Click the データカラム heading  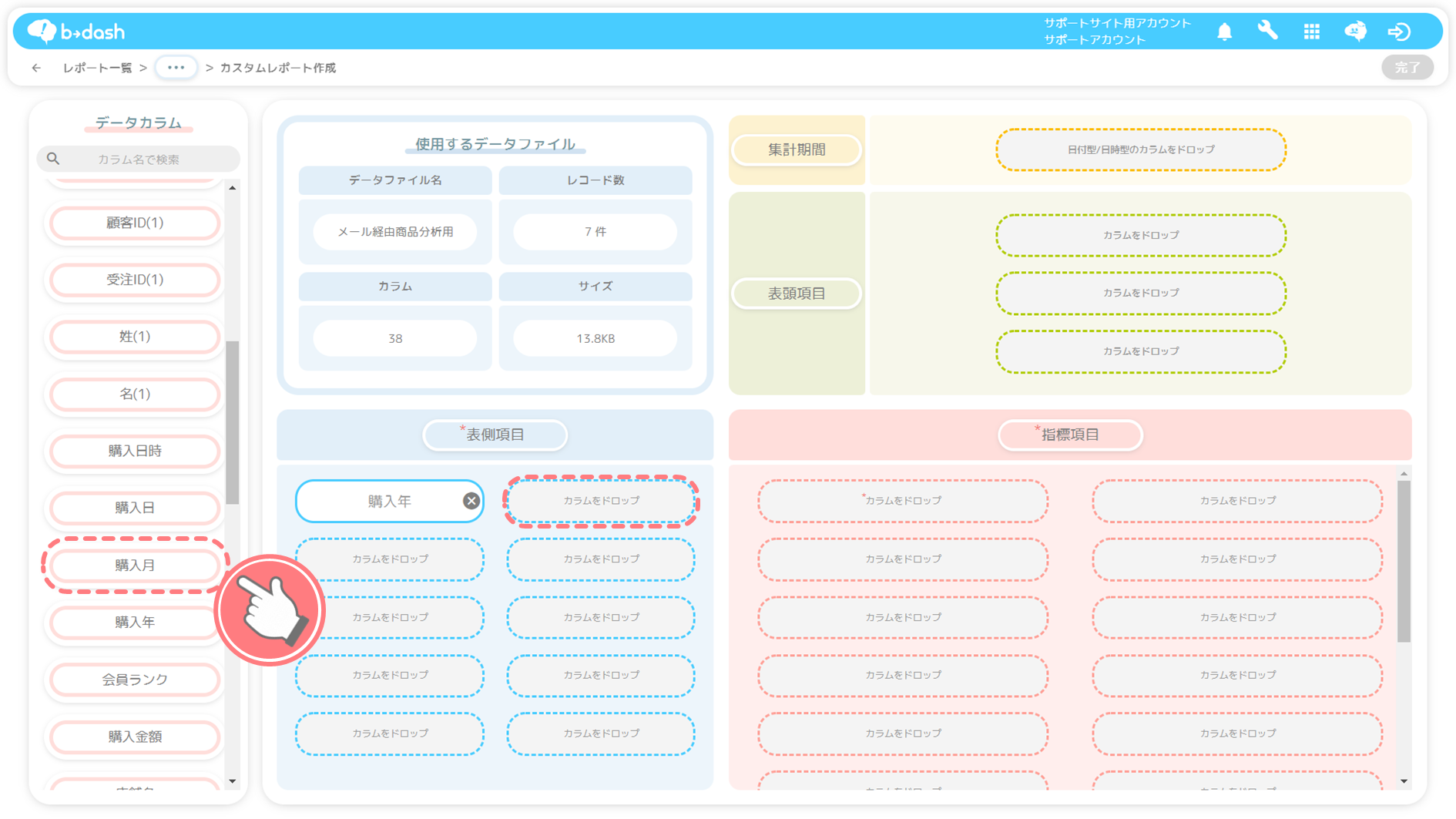pyautogui.click(x=139, y=123)
